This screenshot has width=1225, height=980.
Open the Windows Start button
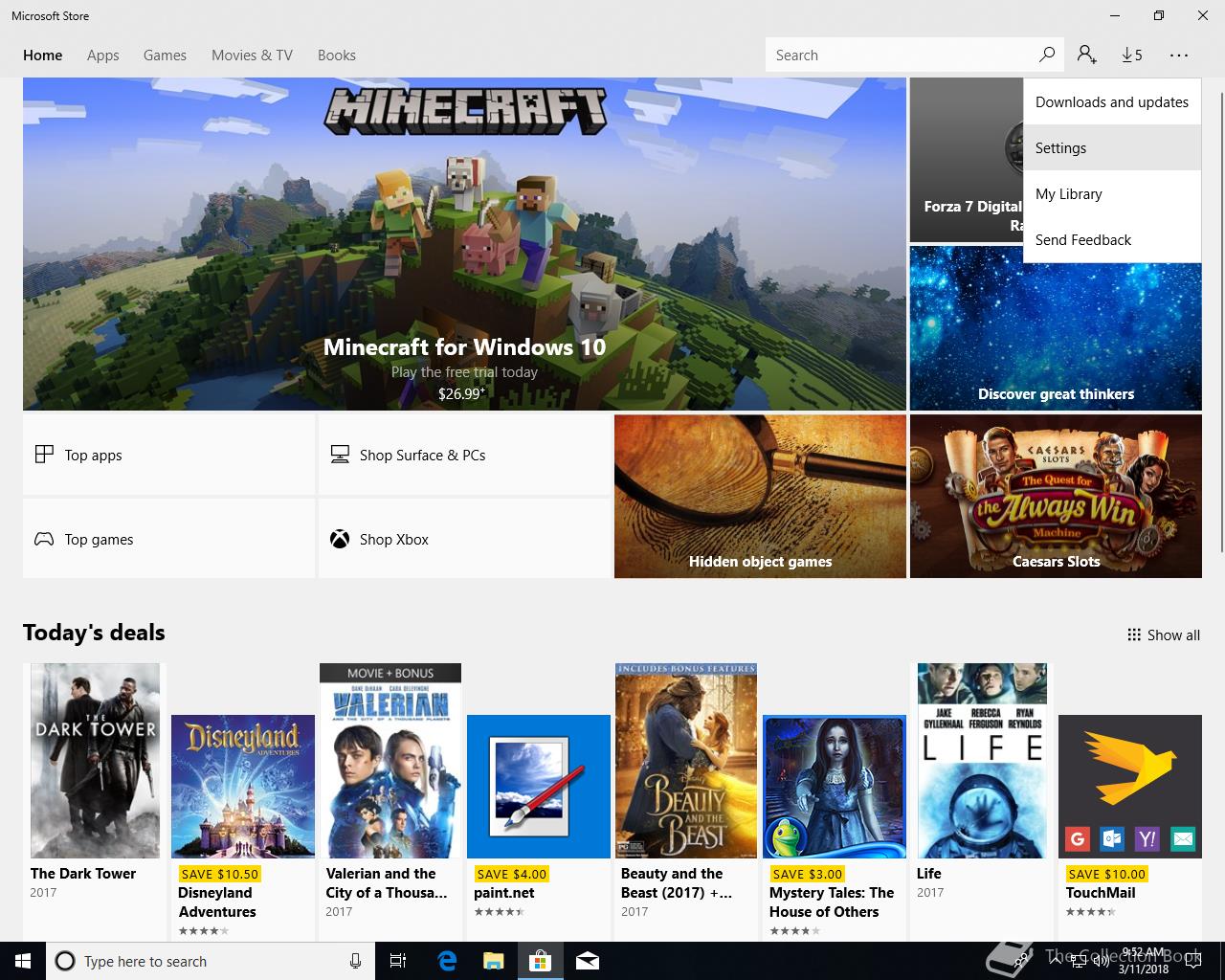tap(23, 961)
